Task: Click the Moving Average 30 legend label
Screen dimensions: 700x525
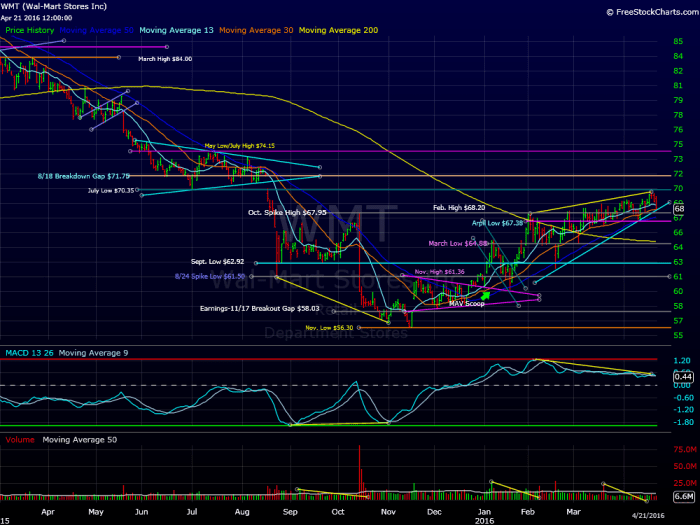Action: tap(256, 30)
